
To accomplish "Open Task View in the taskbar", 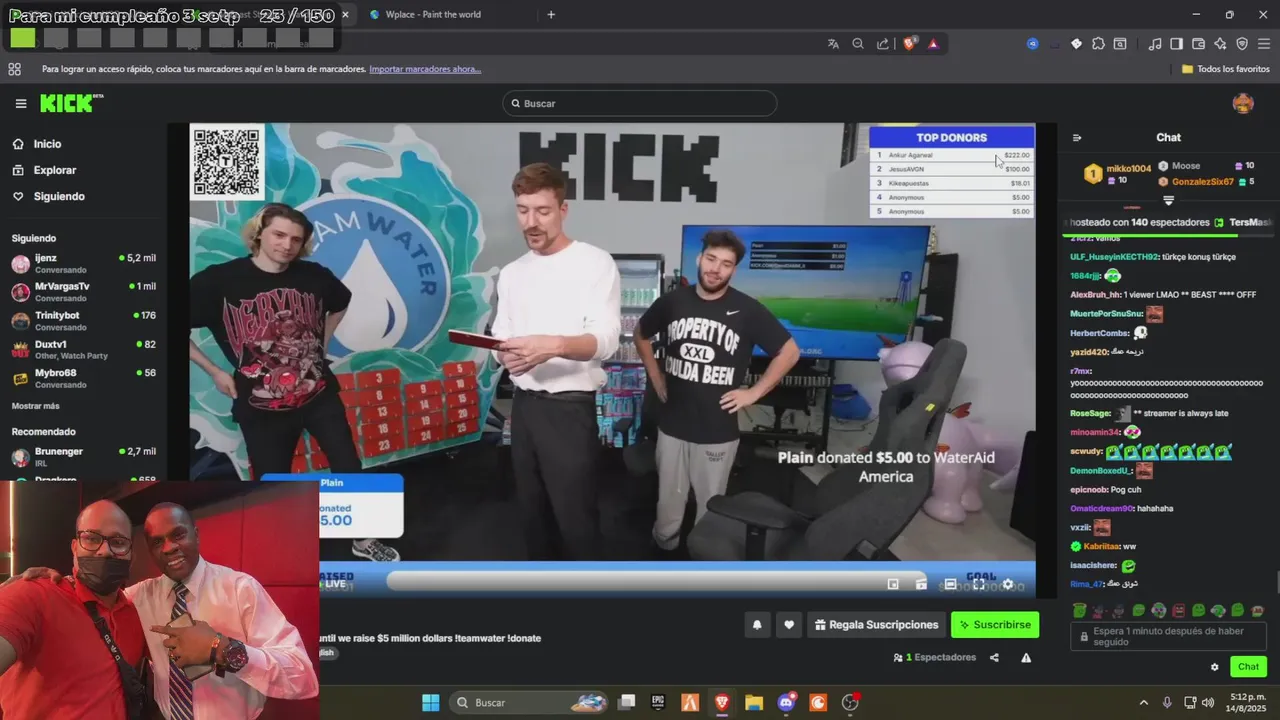I will (x=626, y=703).
